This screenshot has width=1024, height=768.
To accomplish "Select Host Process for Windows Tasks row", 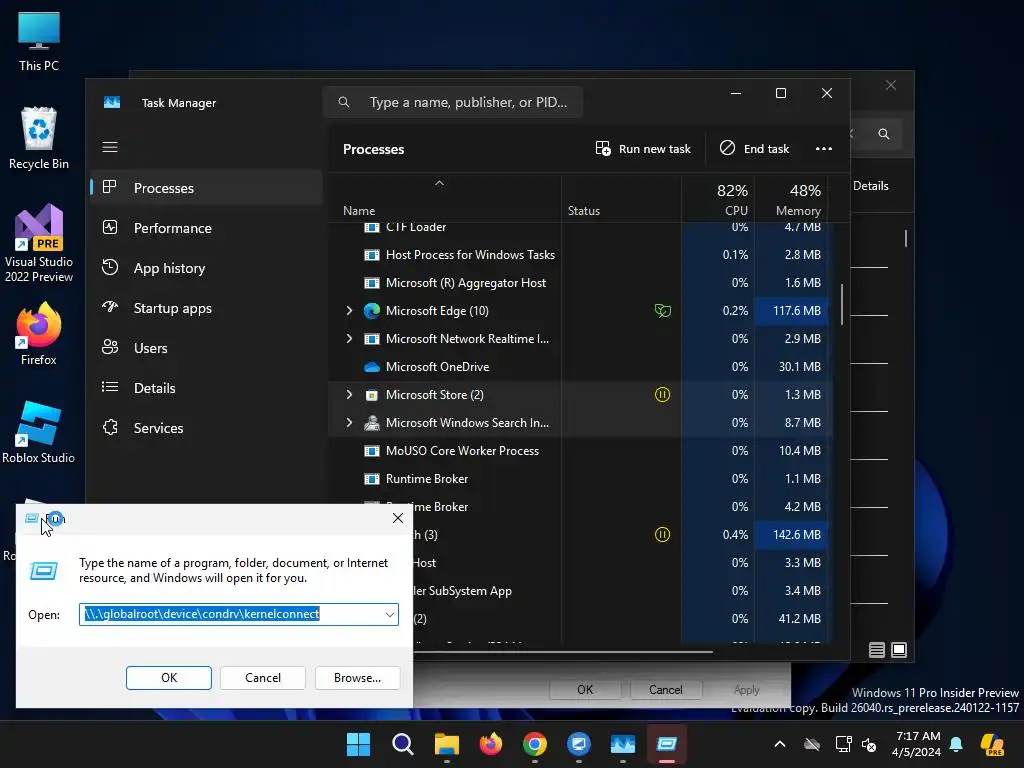I will pyautogui.click(x=581, y=255).
